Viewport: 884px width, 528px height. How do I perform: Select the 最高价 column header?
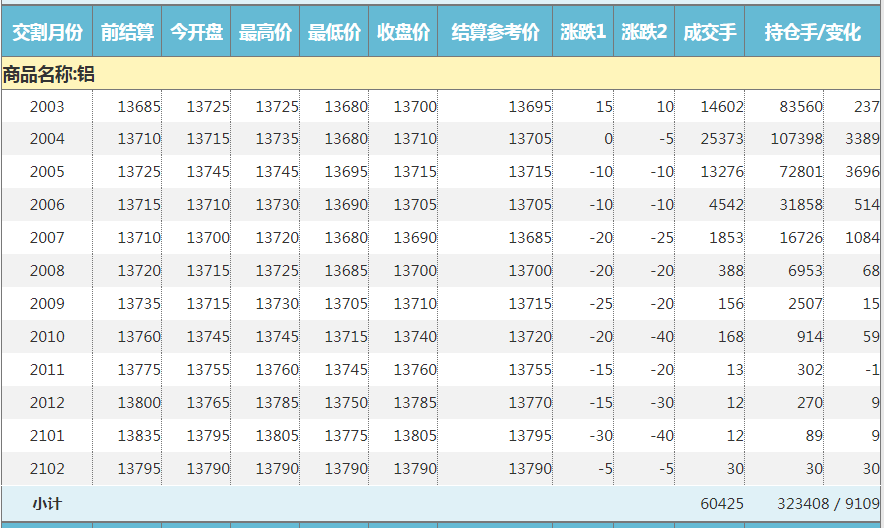pos(265,32)
